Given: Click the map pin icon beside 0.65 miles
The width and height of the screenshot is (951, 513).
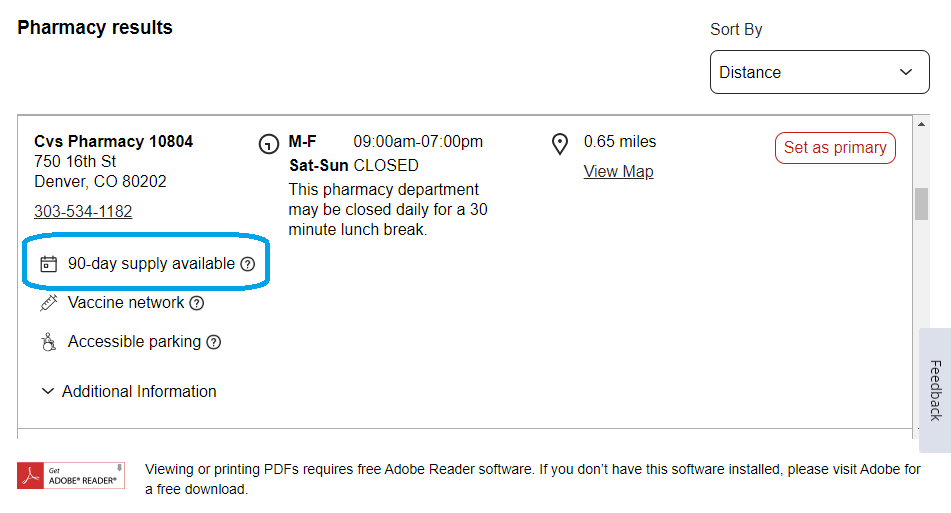Looking at the screenshot, I should [x=560, y=144].
